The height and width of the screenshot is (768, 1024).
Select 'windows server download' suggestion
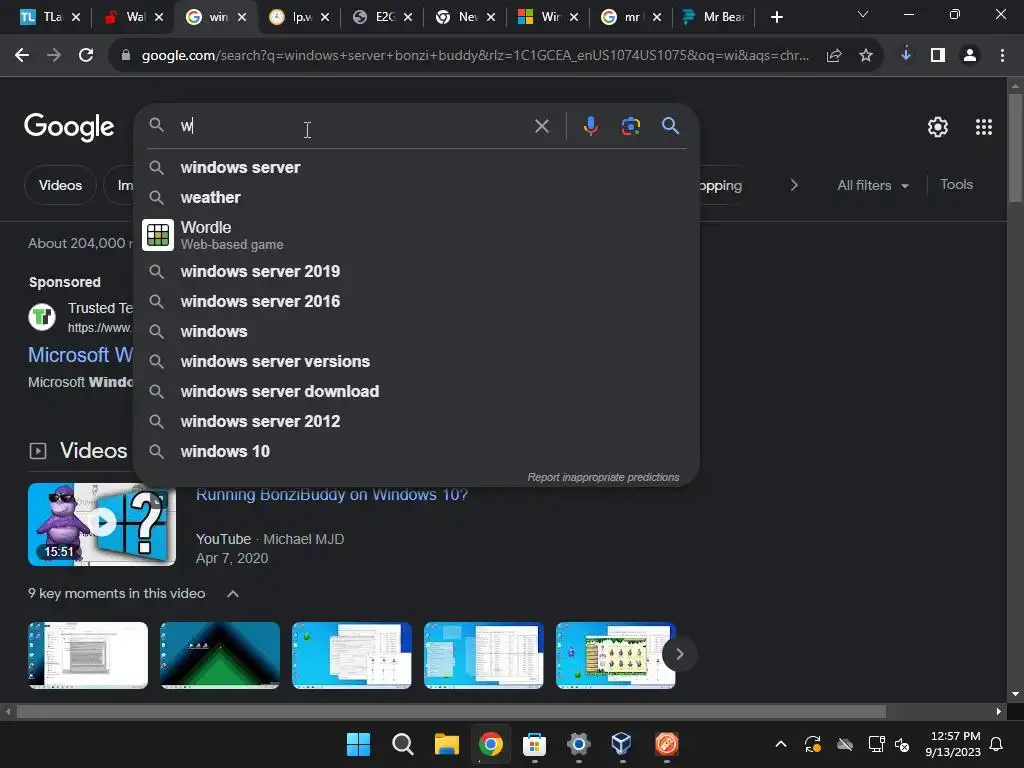[416, 391]
